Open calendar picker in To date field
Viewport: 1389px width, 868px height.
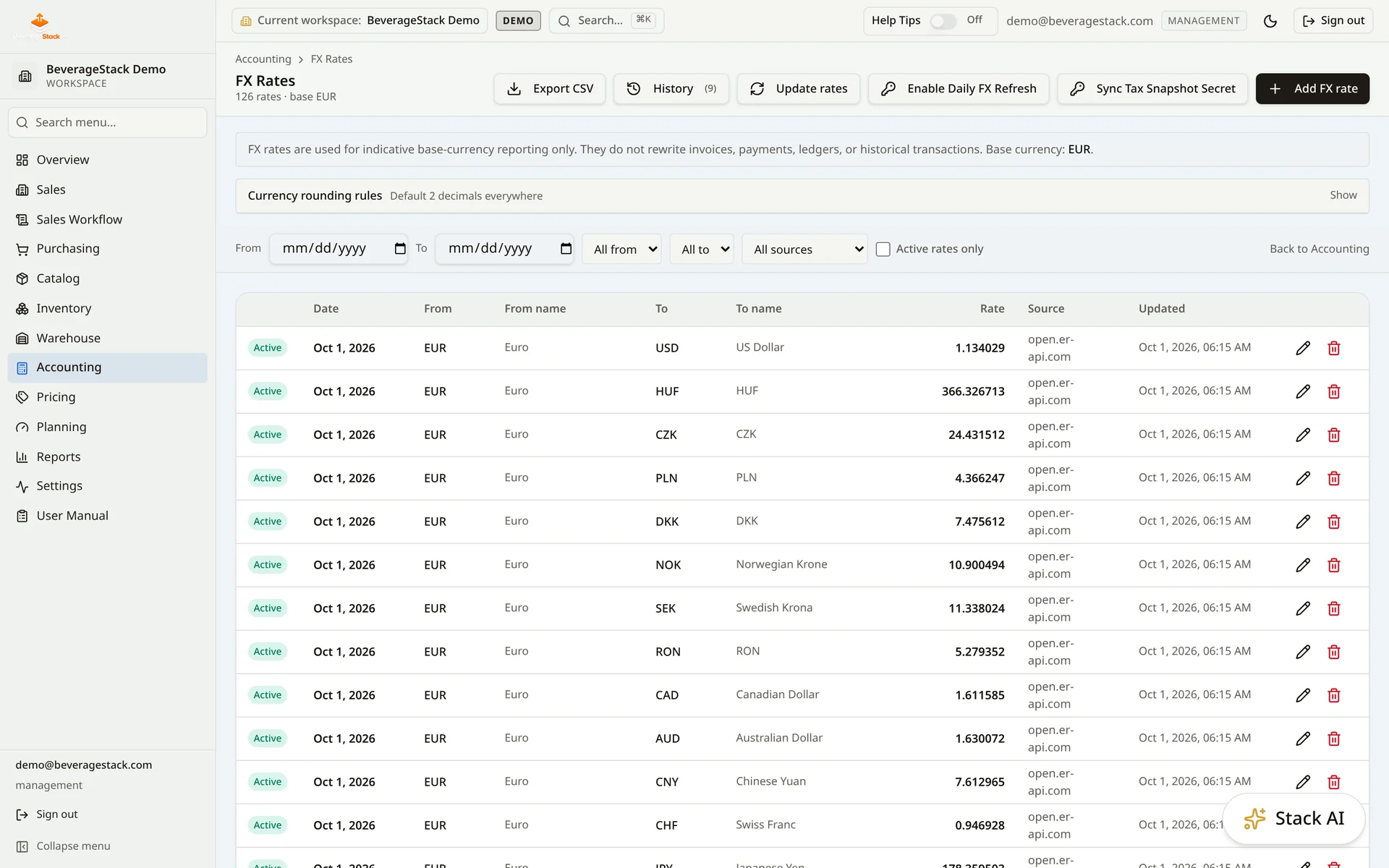click(x=566, y=249)
